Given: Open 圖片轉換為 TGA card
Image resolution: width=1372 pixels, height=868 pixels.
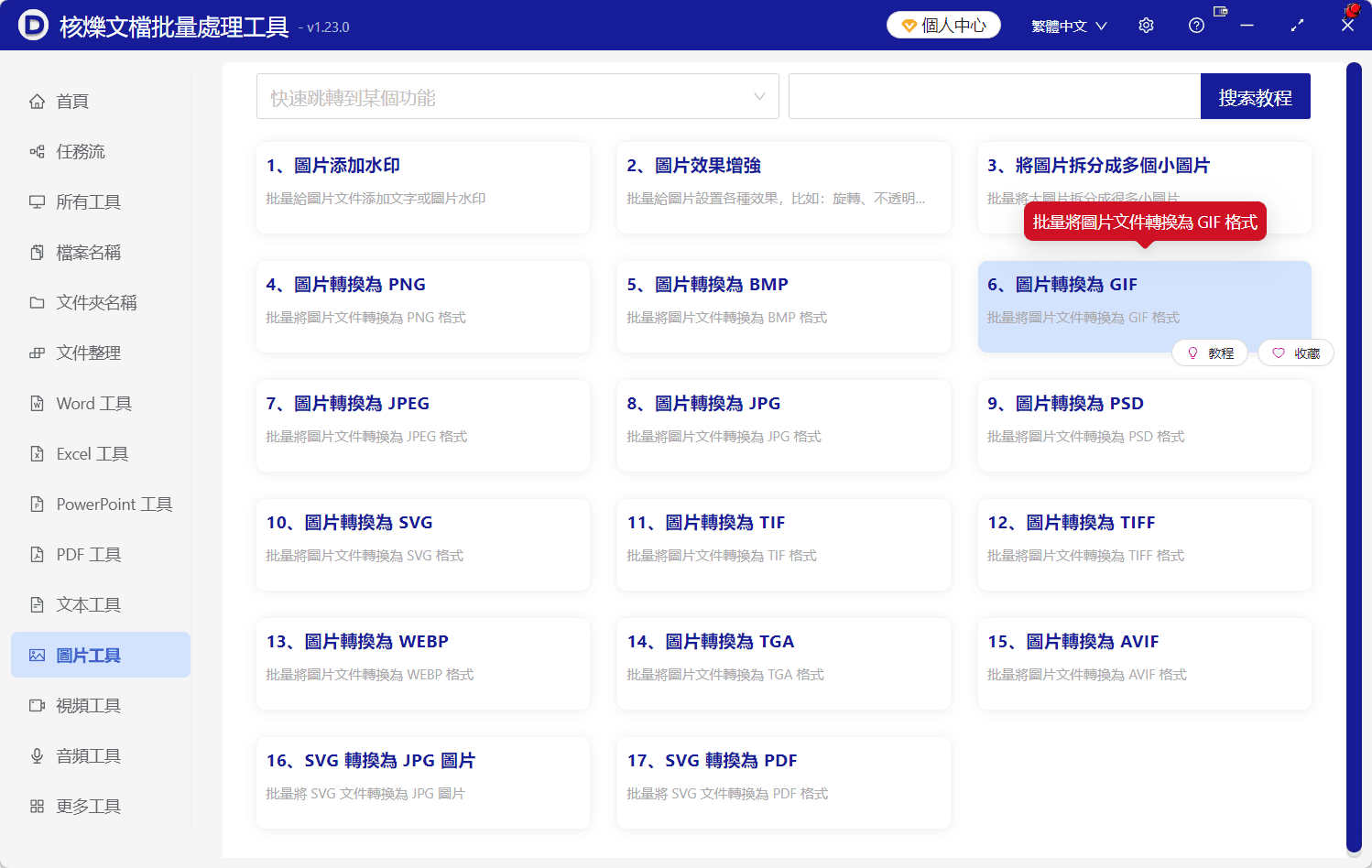Looking at the screenshot, I should 784,664.
